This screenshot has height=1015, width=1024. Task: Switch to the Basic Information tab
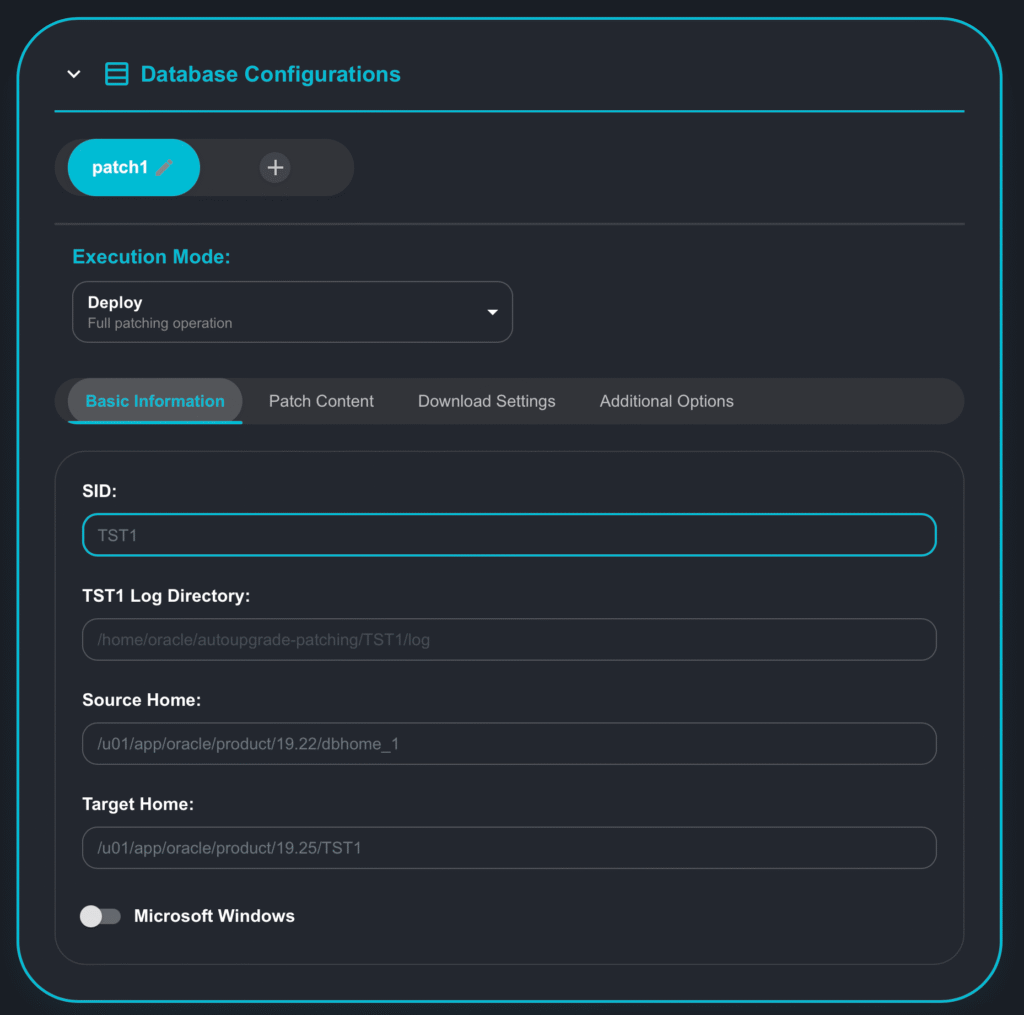point(155,401)
